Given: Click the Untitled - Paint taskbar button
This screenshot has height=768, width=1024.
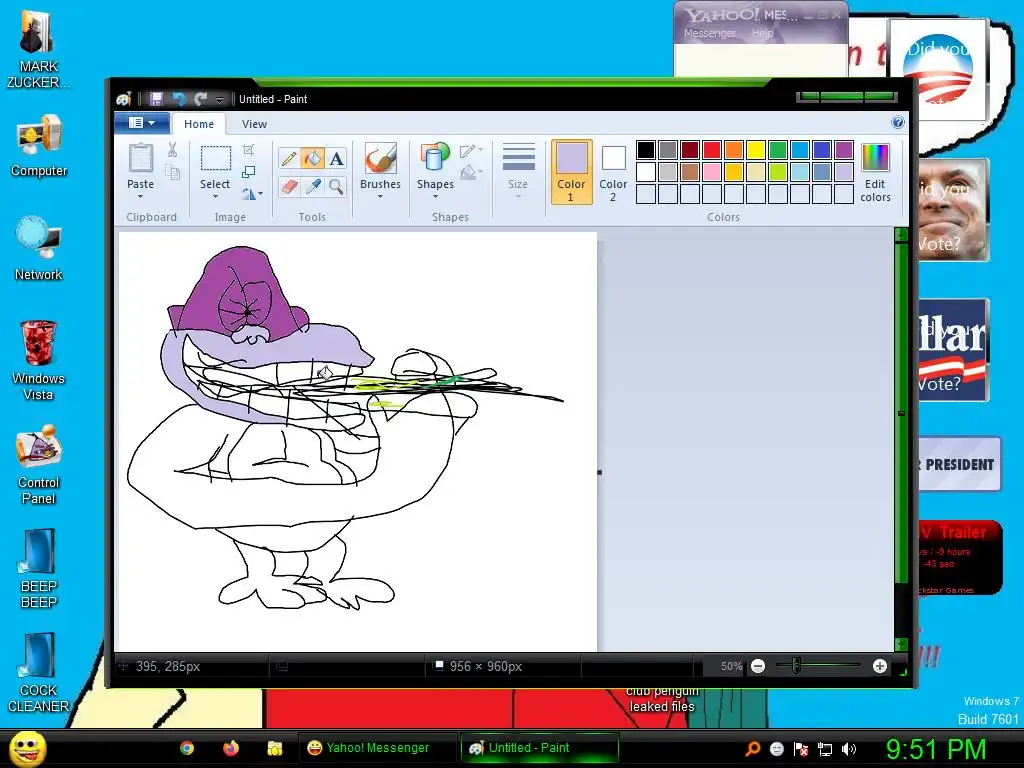Looking at the screenshot, I should [539, 748].
